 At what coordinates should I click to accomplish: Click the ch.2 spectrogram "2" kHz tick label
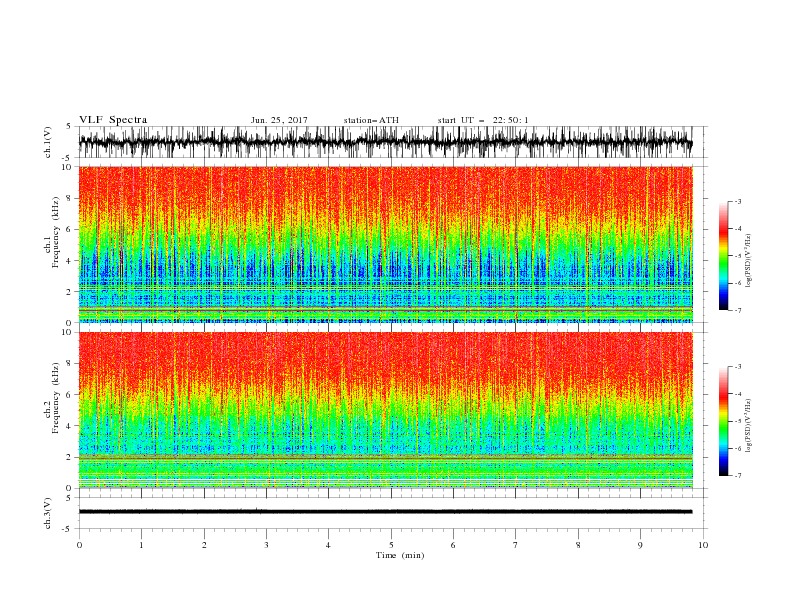pyautogui.click(x=69, y=457)
